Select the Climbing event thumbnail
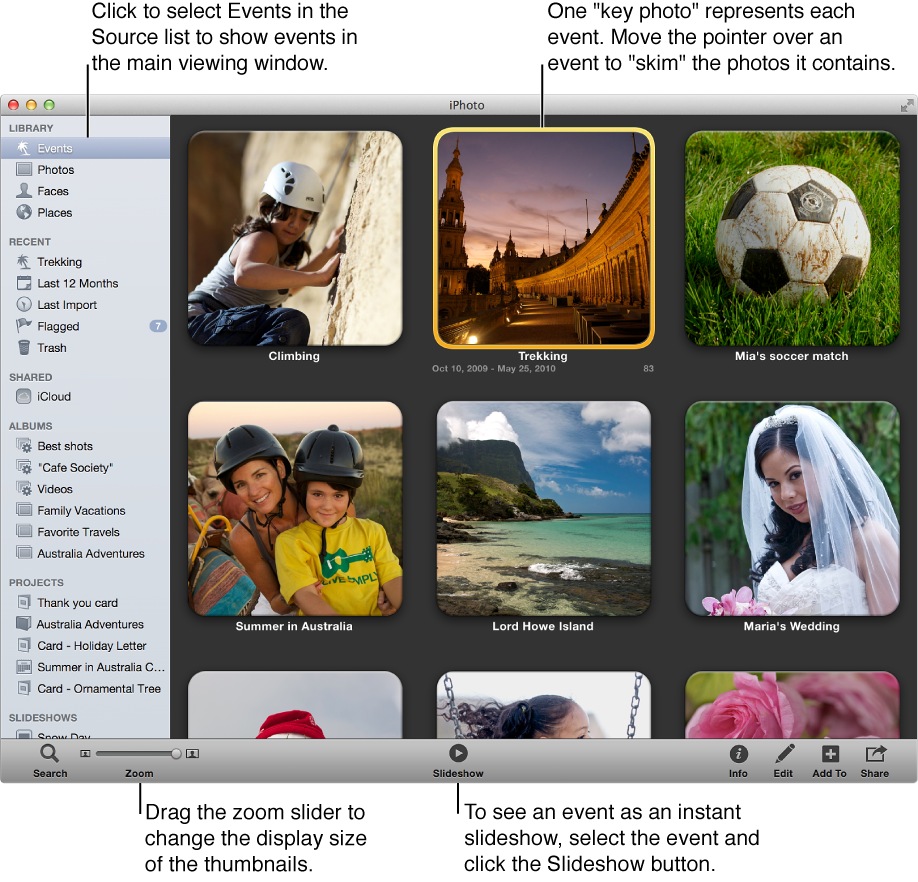This screenshot has width=918, height=882. 295,238
